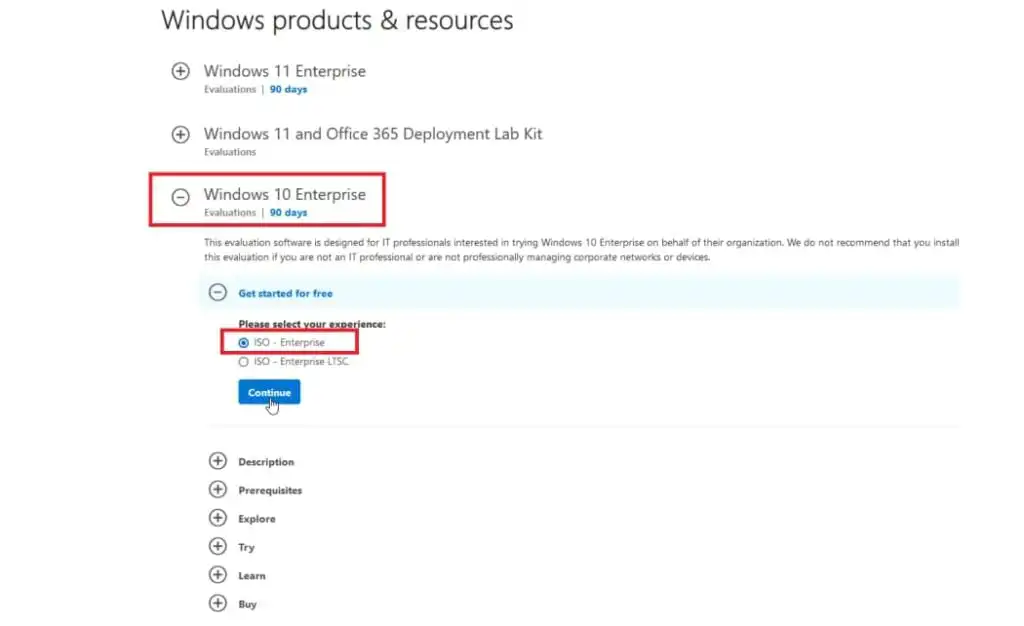Select ISO - Enterprise radio button
The image size is (1024, 626).
pos(244,343)
